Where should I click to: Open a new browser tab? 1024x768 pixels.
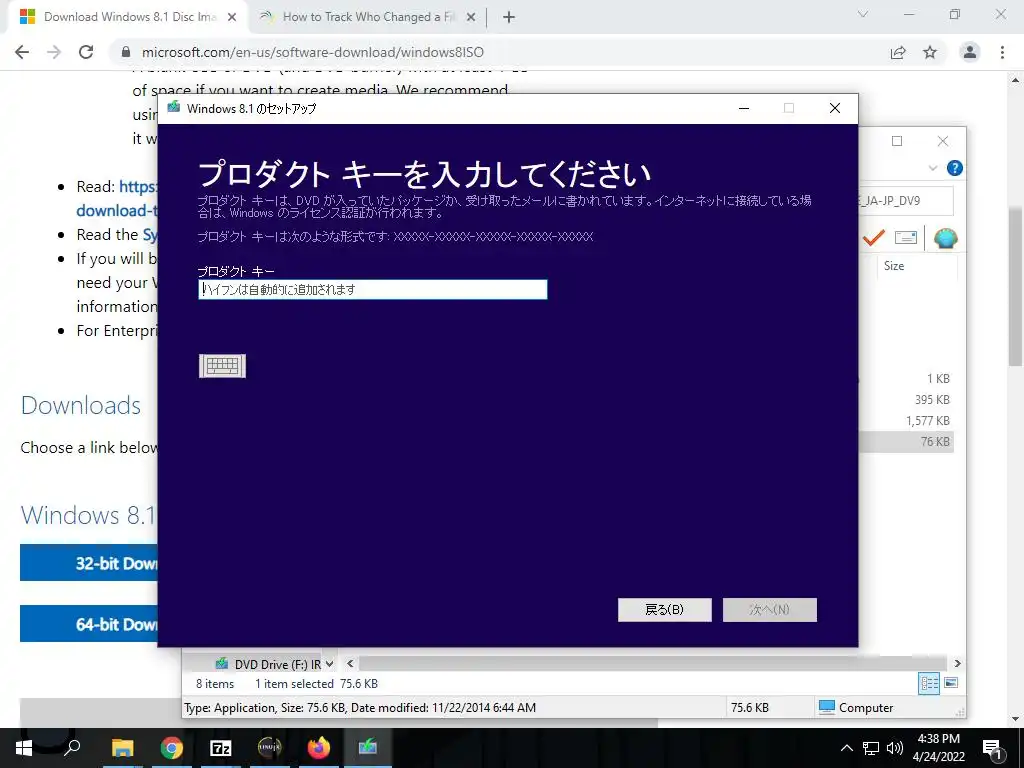point(509,18)
